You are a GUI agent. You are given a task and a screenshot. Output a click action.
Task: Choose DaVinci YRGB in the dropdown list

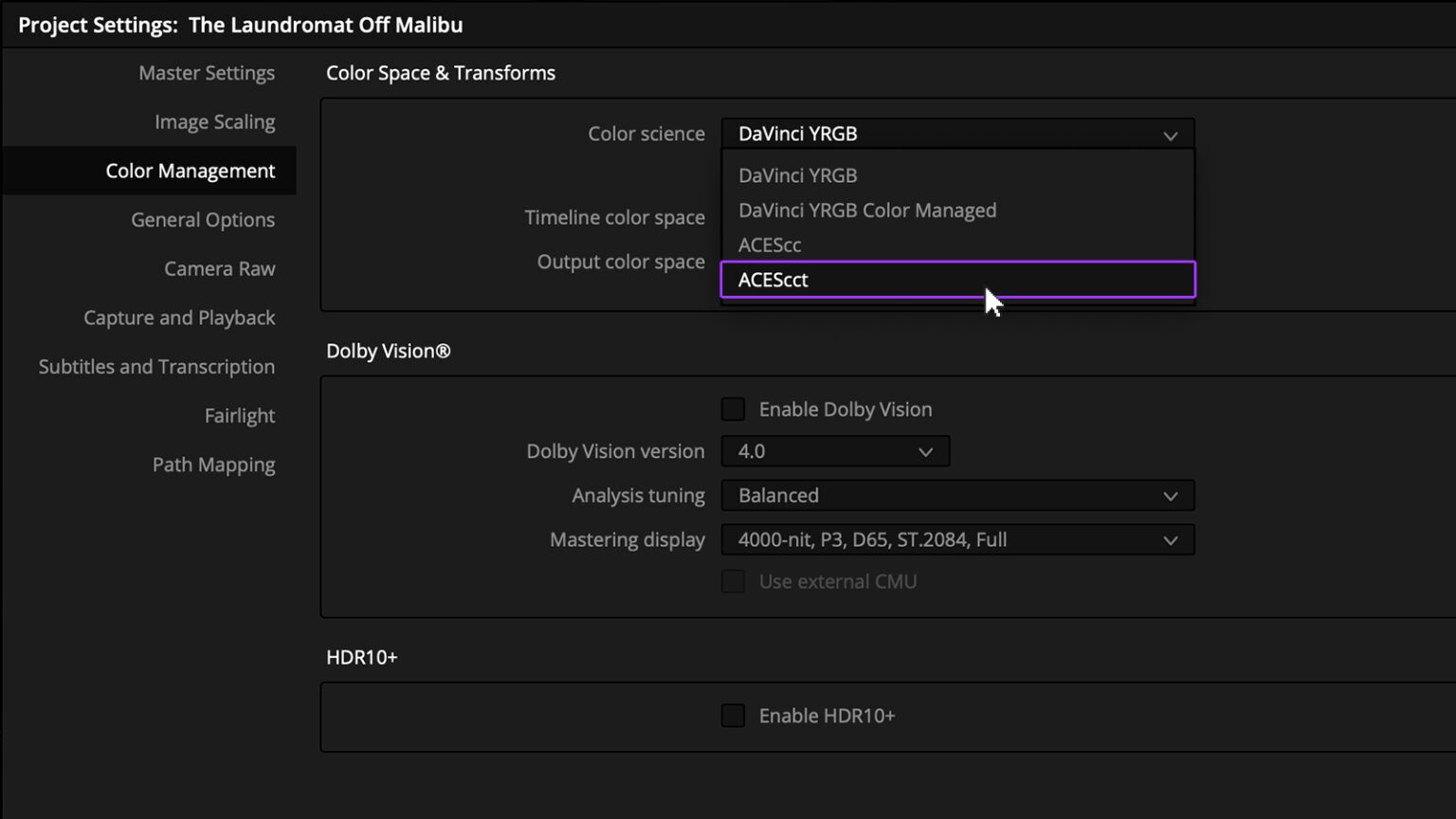(797, 175)
